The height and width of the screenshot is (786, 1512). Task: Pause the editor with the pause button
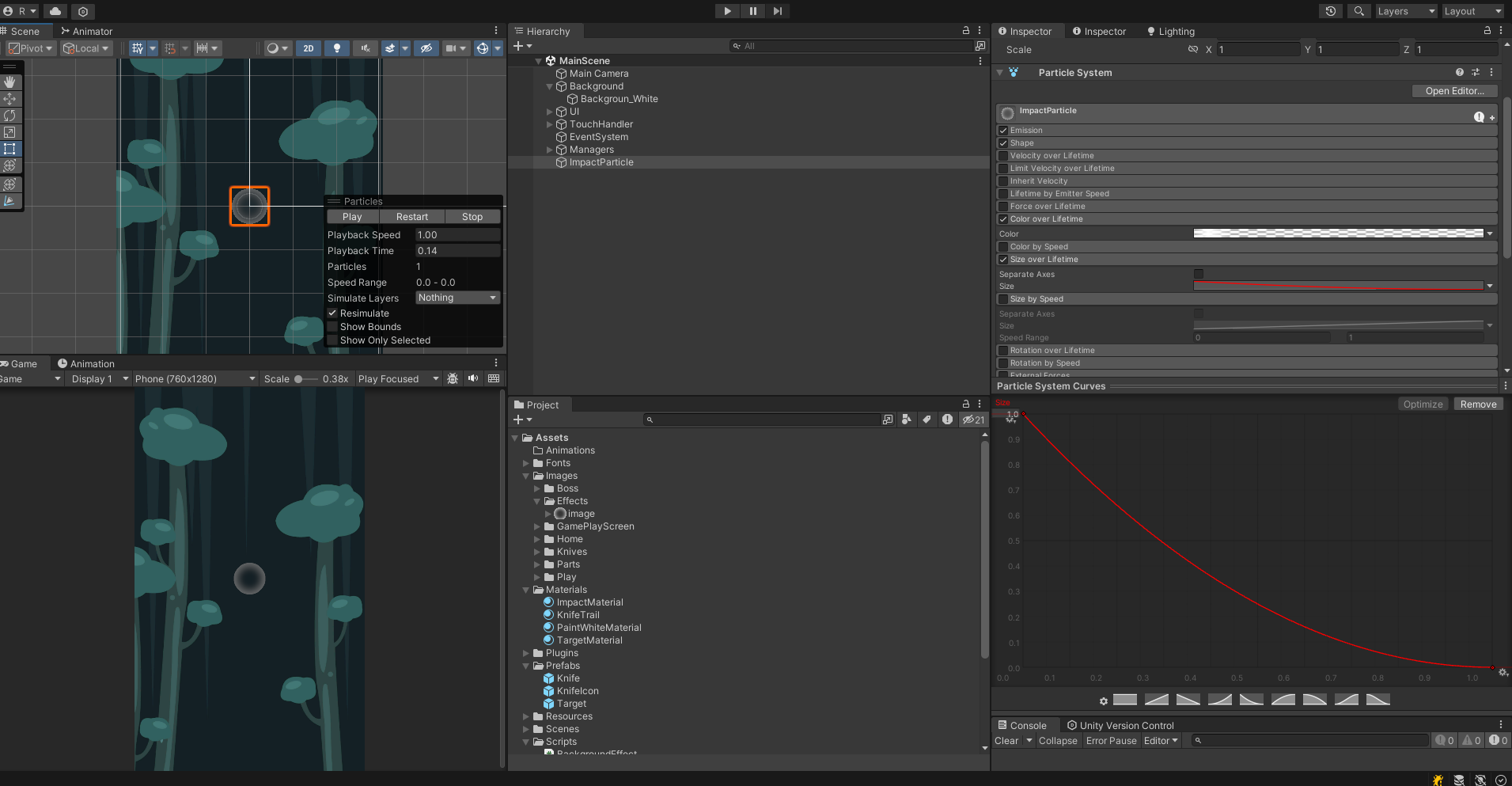[752, 11]
